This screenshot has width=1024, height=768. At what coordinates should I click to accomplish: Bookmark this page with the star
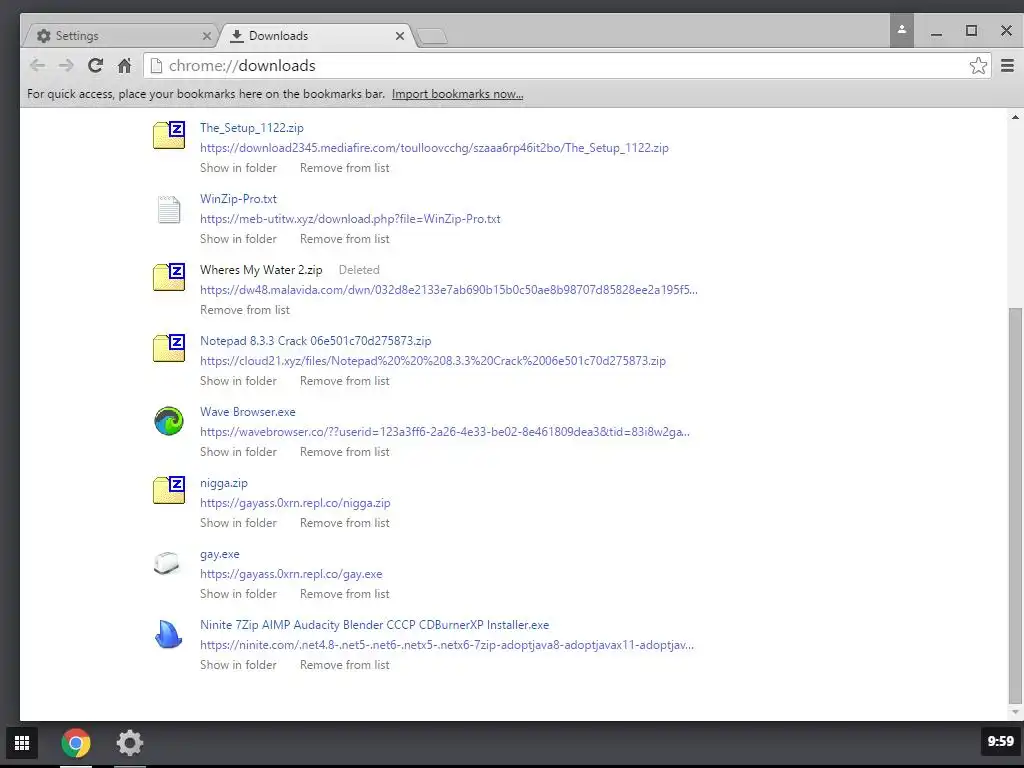click(978, 65)
